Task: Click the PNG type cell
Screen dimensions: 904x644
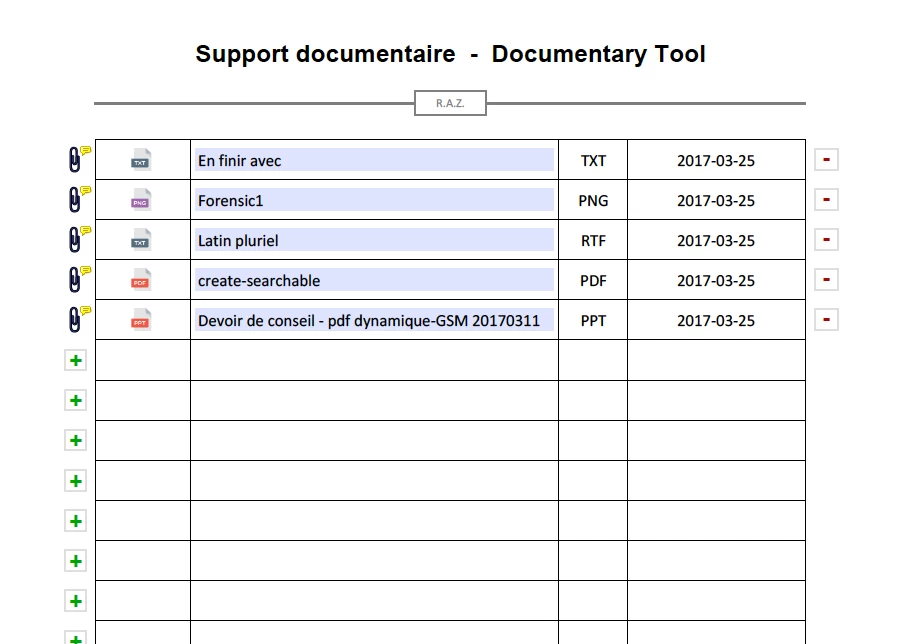Action: pyautogui.click(x=593, y=200)
